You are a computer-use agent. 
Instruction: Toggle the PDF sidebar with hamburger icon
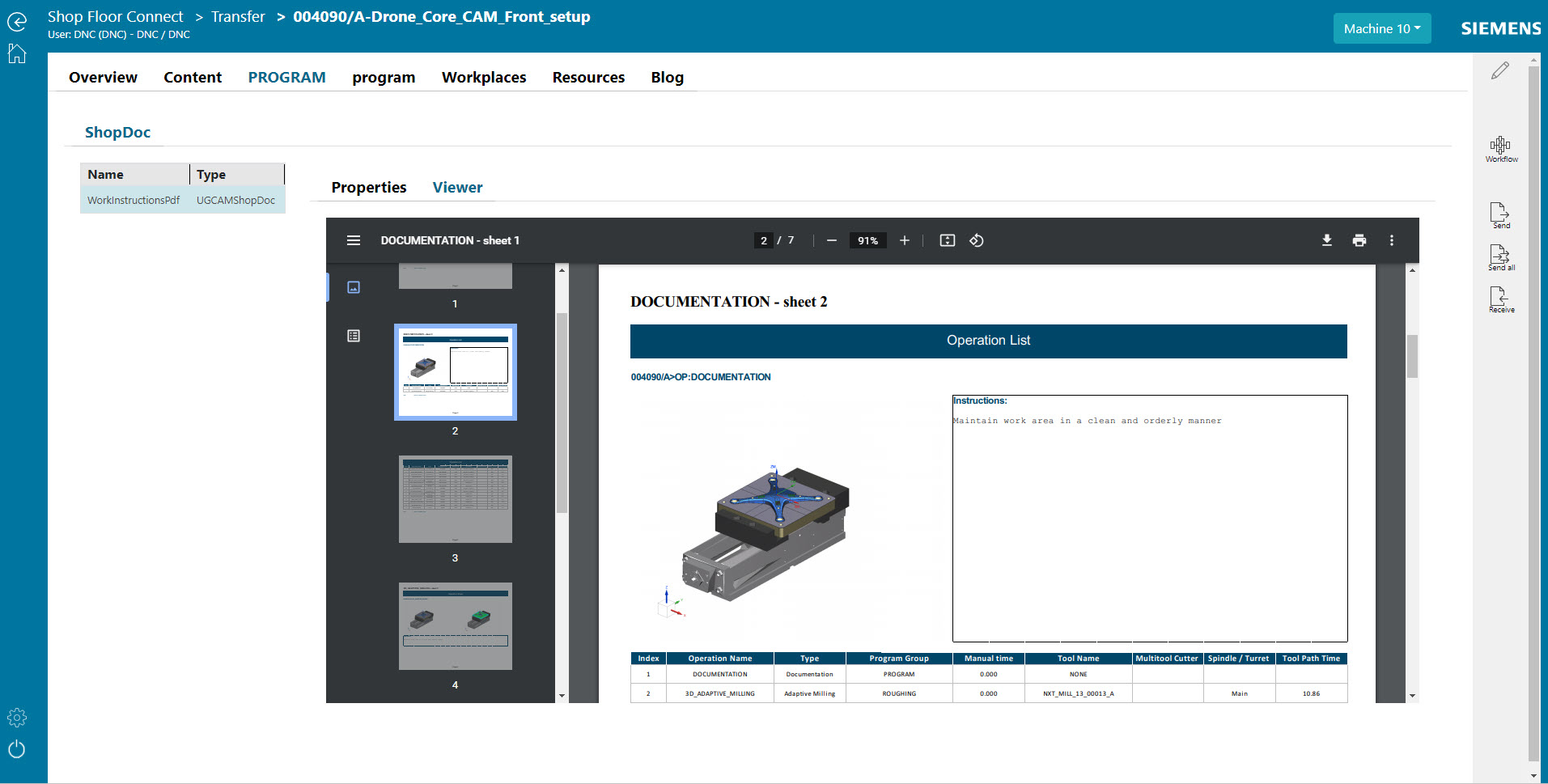pyautogui.click(x=354, y=240)
